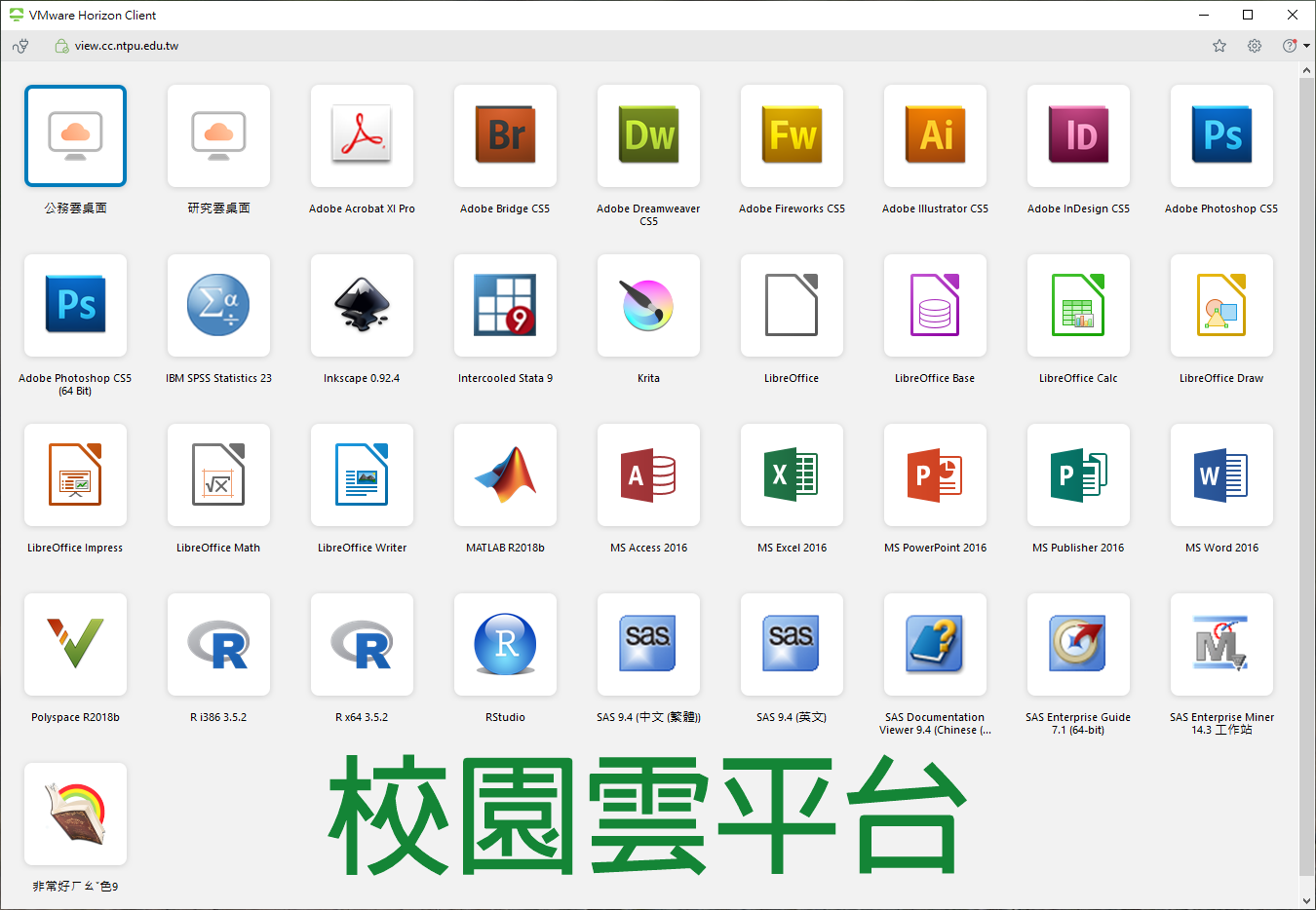The width and height of the screenshot is (1316, 910).
Task: Open the LibreOffice start center
Action: 792,305
